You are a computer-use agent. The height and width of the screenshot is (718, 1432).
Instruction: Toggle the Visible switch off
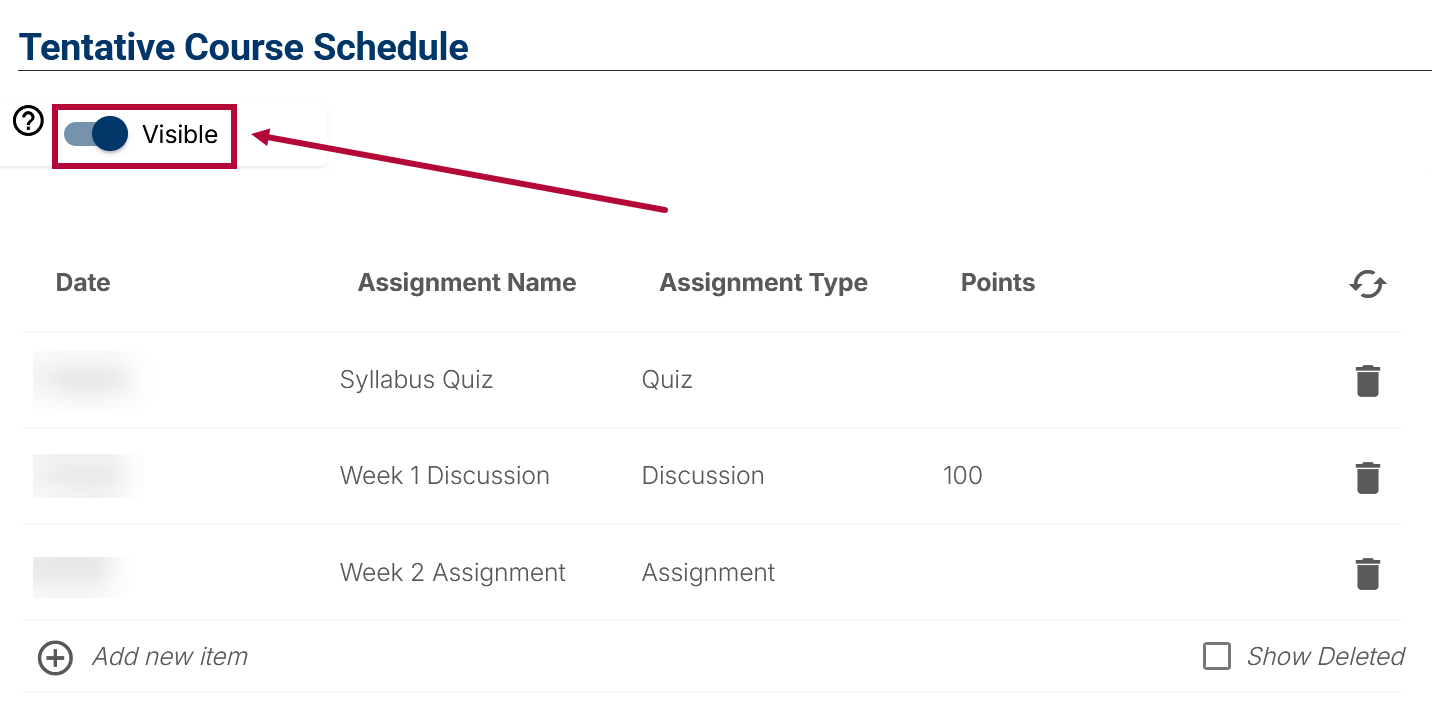(x=96, y=134)
